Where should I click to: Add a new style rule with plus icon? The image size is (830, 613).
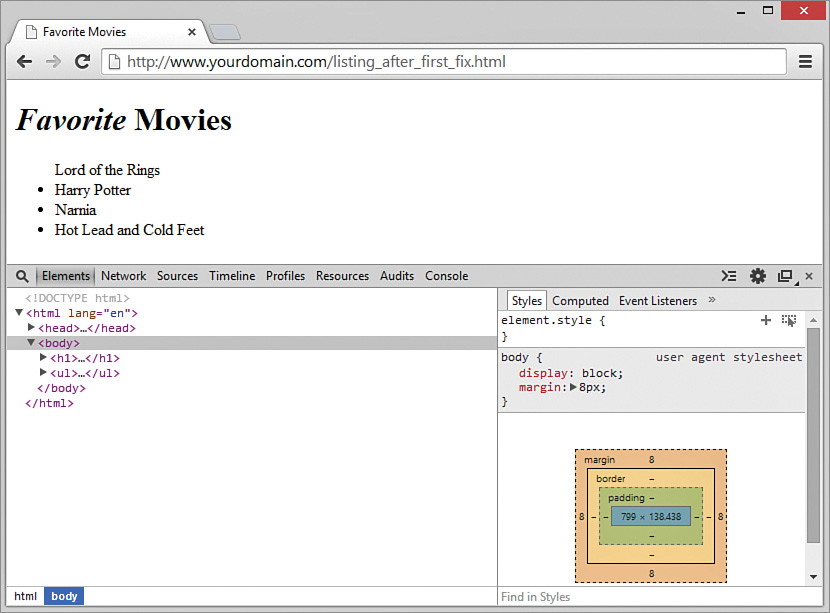(766, 320)
